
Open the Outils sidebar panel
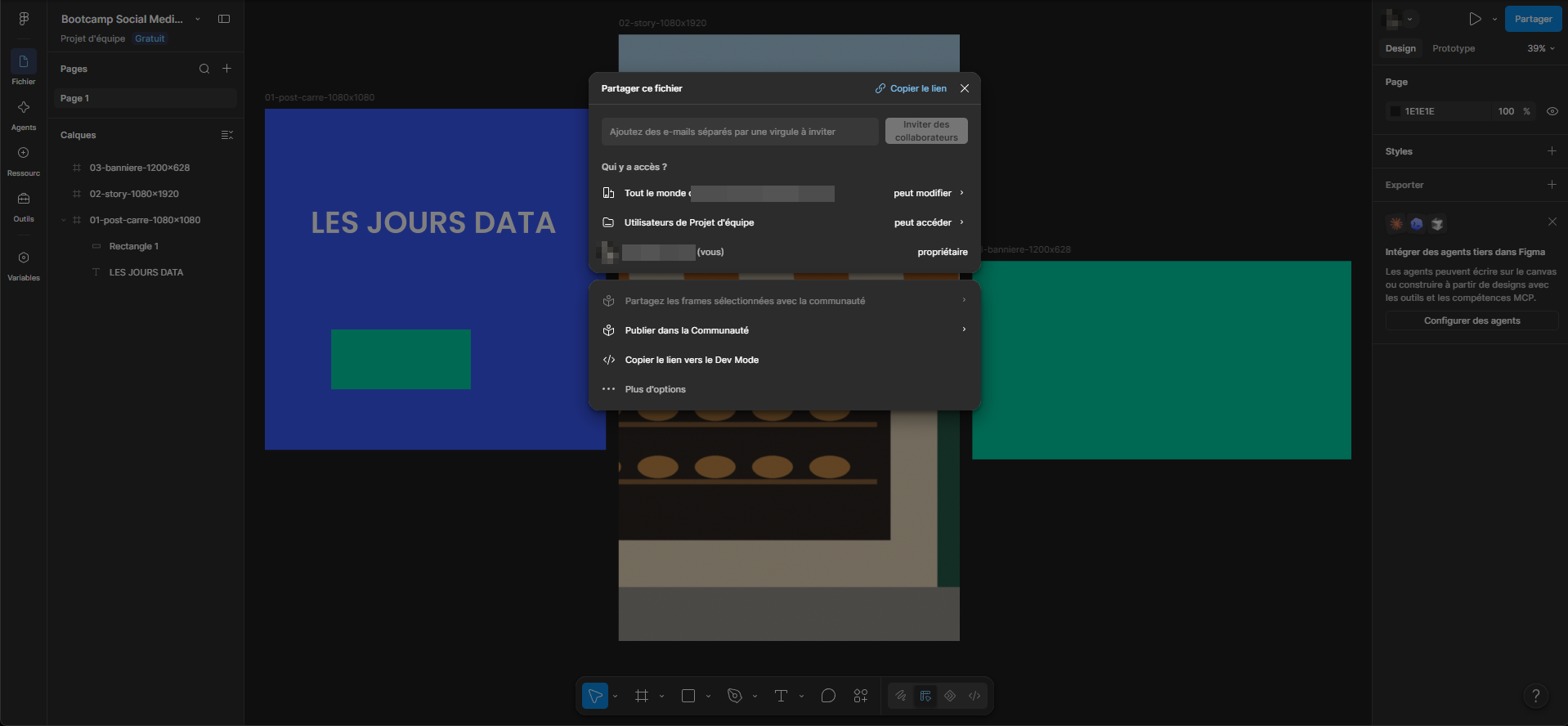(x=24, y=206)
